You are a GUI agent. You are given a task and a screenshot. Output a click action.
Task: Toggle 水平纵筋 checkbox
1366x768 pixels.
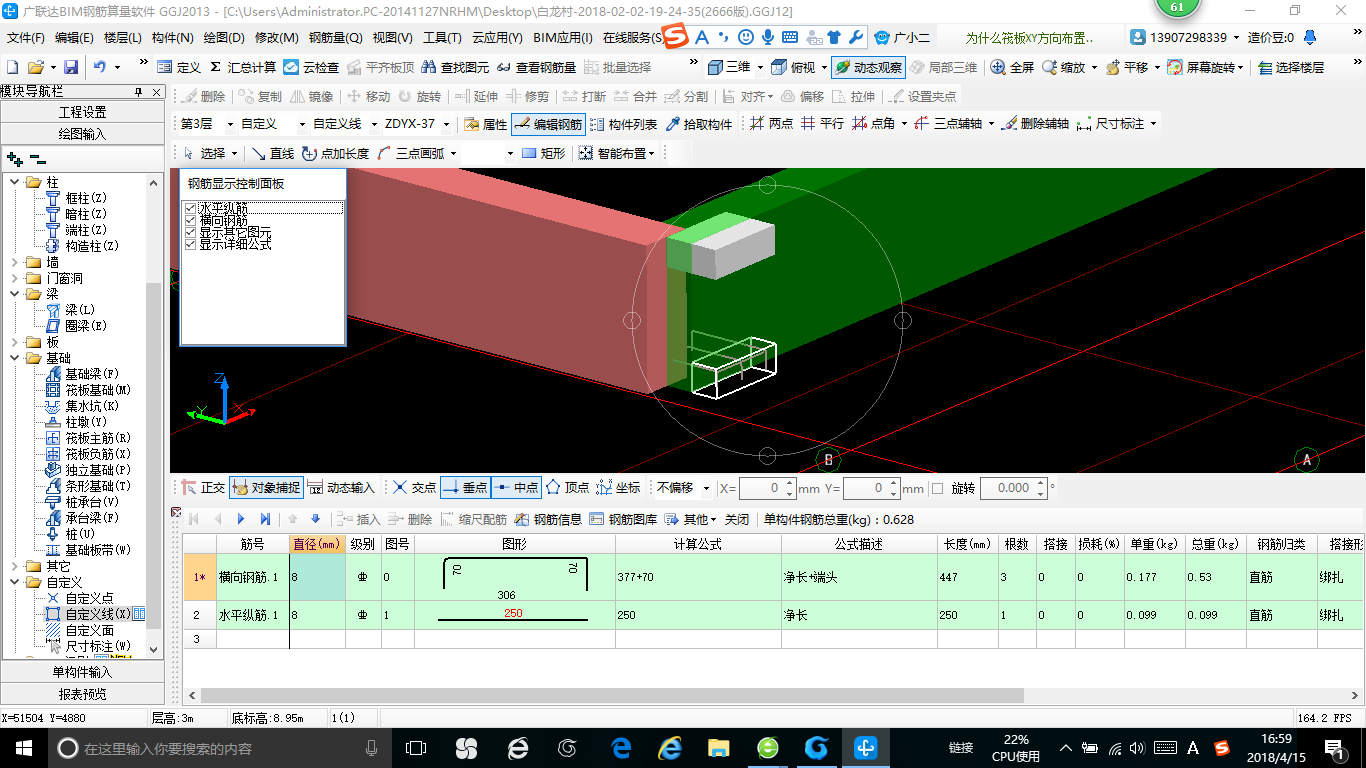point(191,208)
